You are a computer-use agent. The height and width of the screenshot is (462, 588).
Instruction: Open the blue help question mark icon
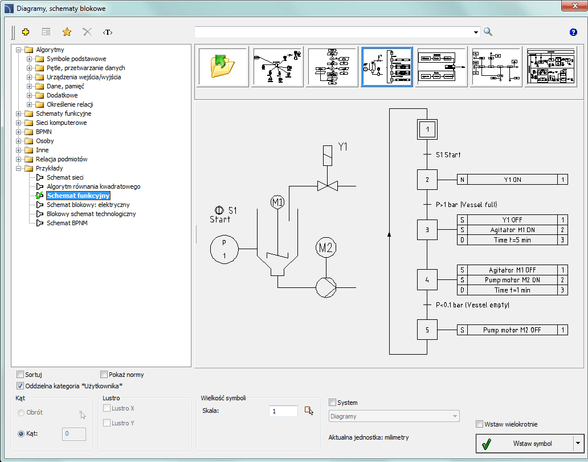point(573,32)
